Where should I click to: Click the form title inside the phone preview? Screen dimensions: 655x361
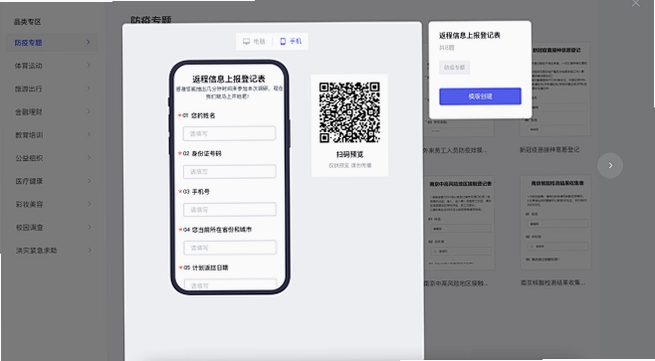tap(229, 79)
